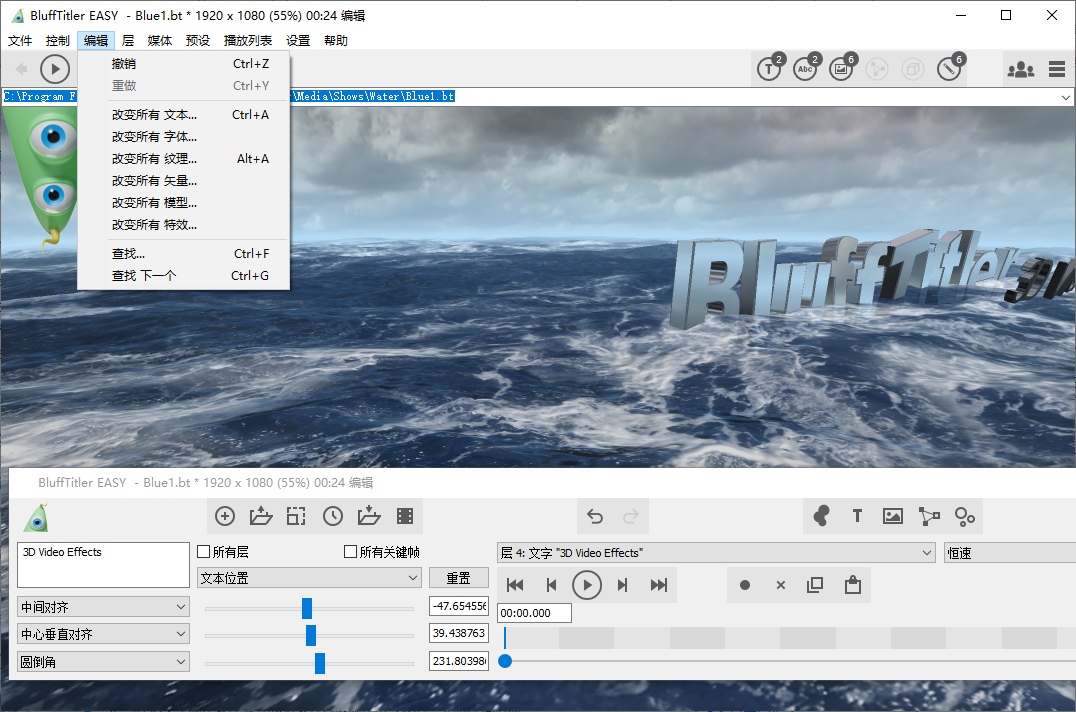Open the 文本位置 property dropdown

click(309, 578)
